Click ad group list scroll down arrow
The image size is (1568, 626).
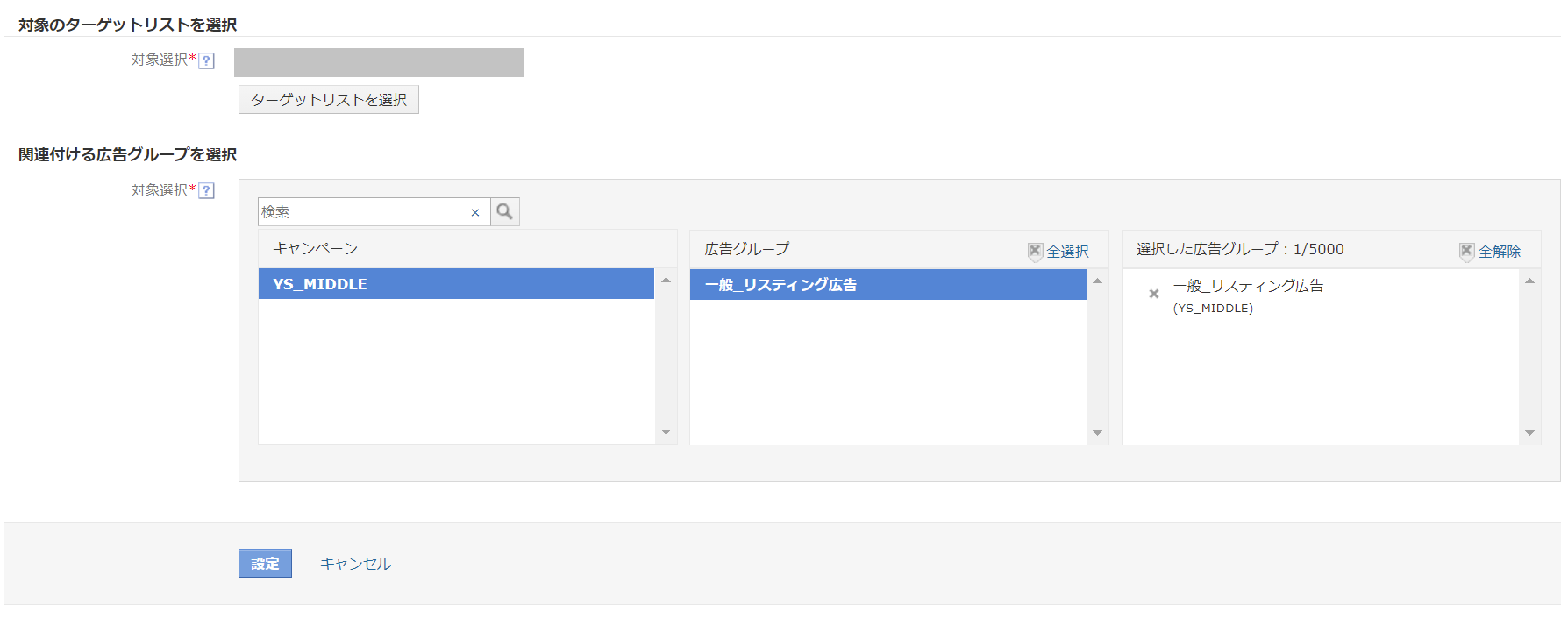1097,433
